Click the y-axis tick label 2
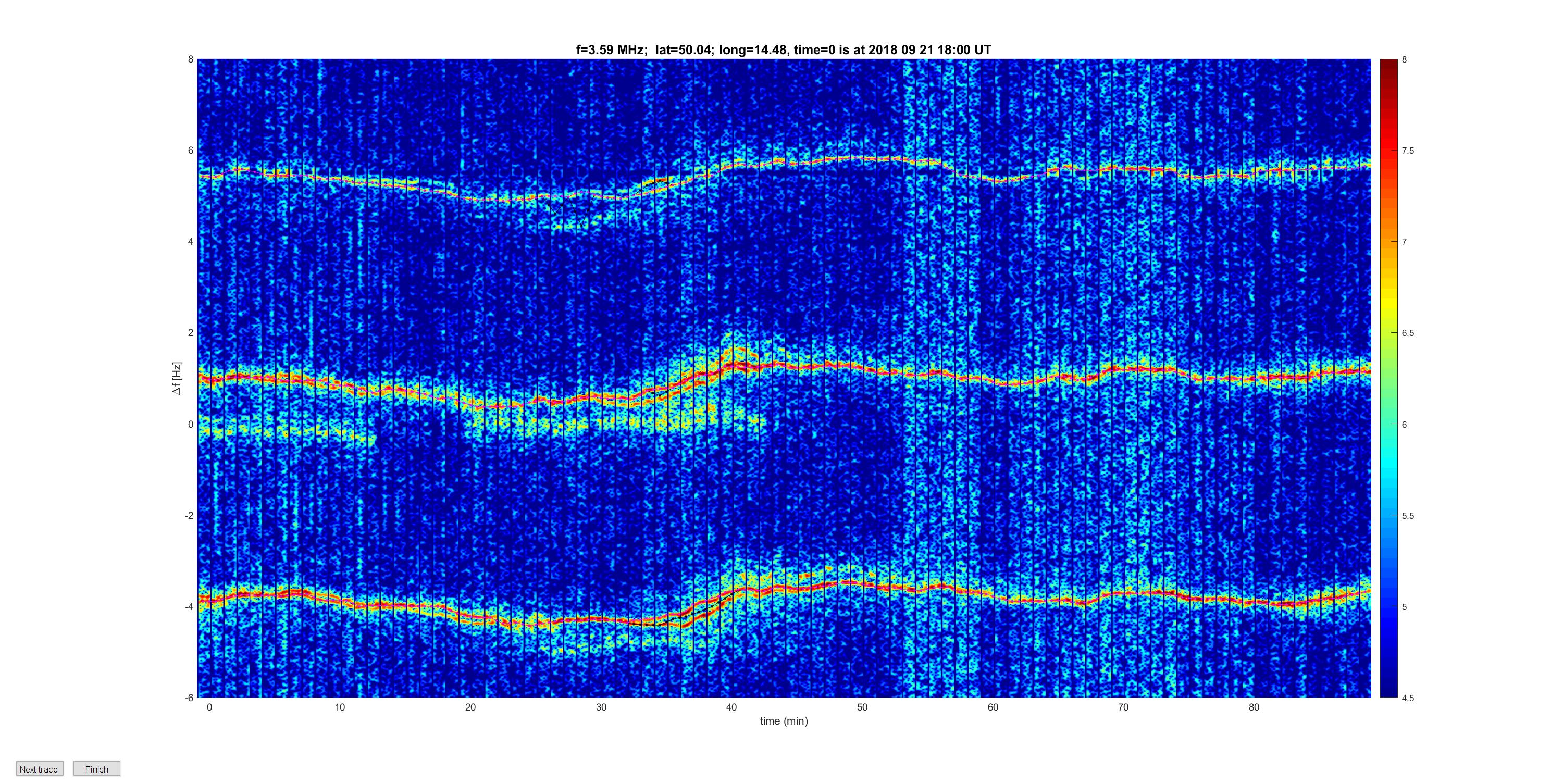The height and width of the screenshot is (784, 1563). tap(191, 332)
